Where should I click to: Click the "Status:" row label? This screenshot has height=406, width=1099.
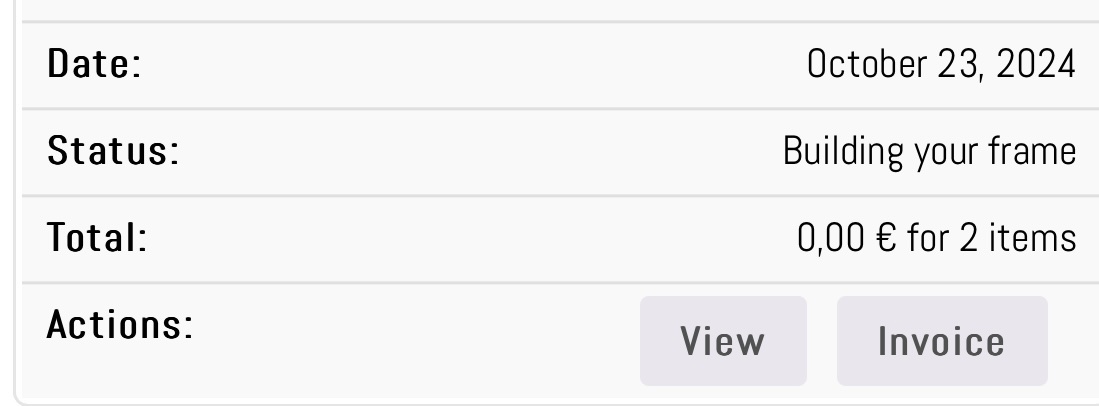(112, 152)
